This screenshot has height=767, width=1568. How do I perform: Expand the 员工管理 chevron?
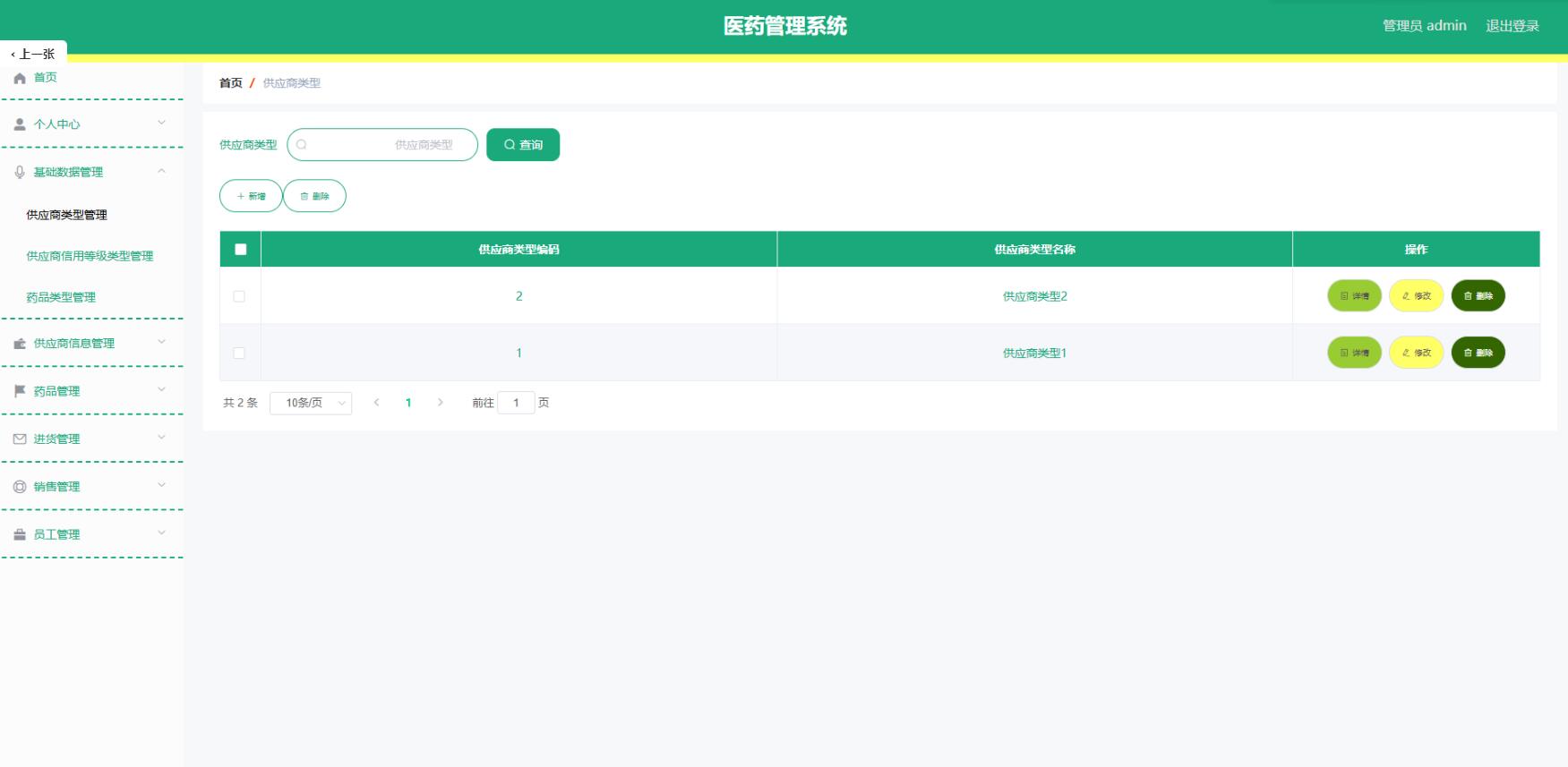point(161,533)
